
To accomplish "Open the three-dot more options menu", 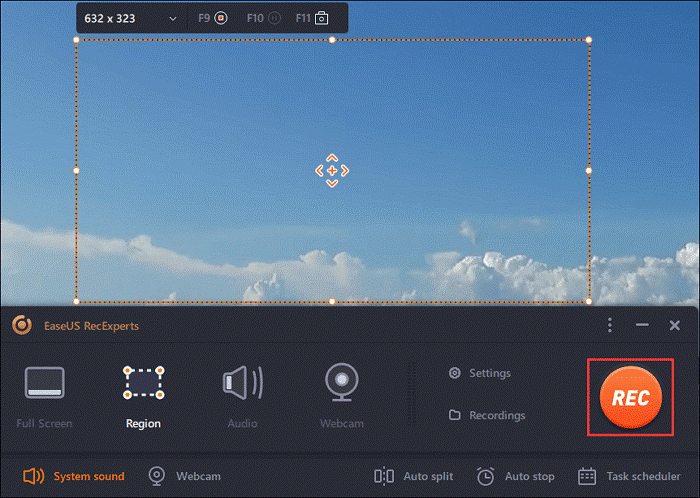I will coord(610,325).
